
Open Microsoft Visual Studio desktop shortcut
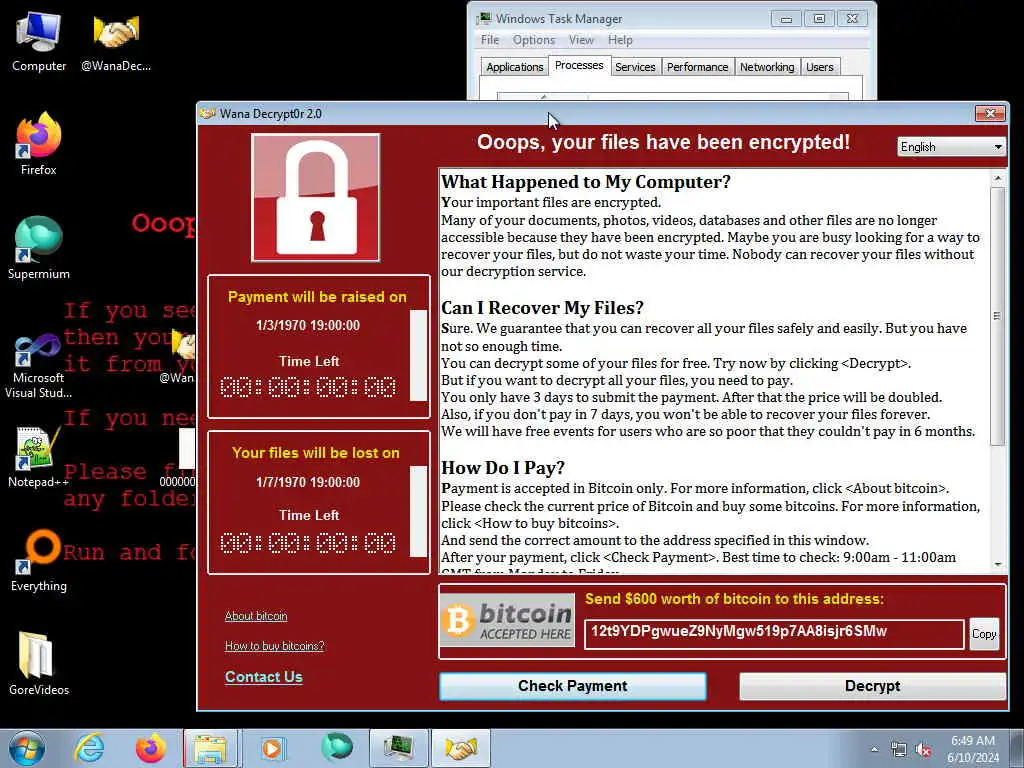tap(39, 366)
